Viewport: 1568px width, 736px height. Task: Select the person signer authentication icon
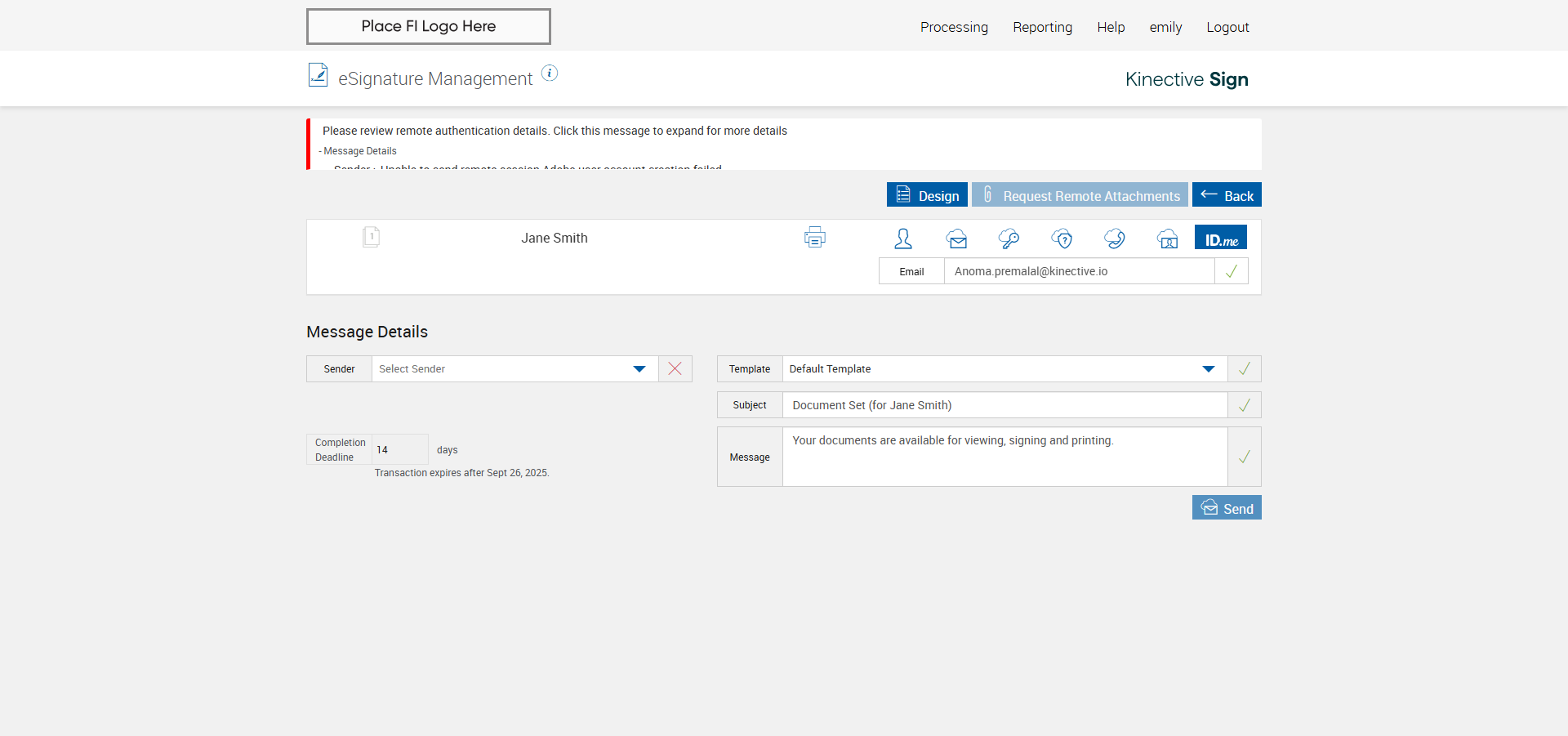pyautogui.click(x=903, y=239)
